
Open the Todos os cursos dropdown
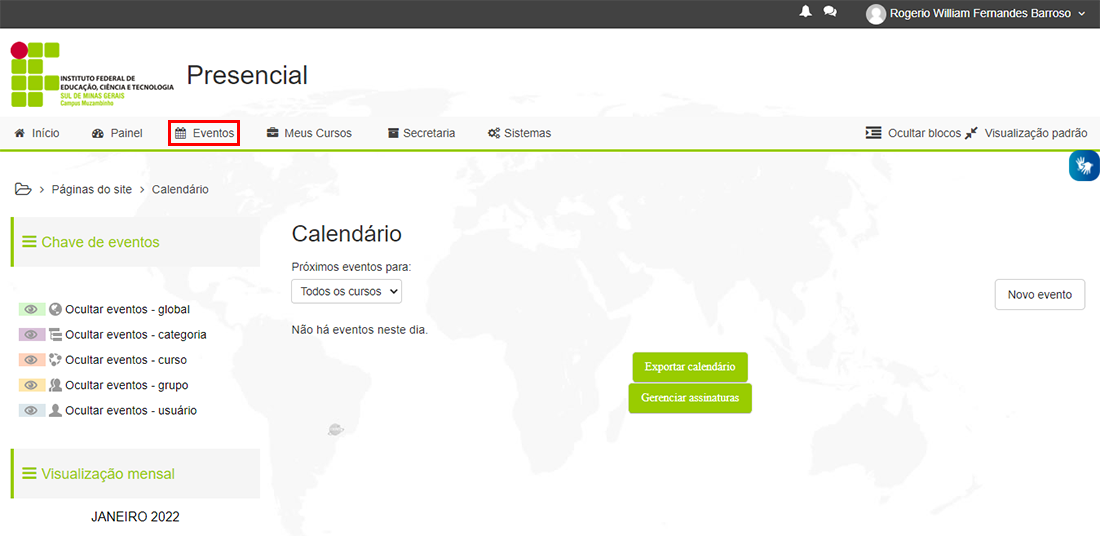click(347, 291)
